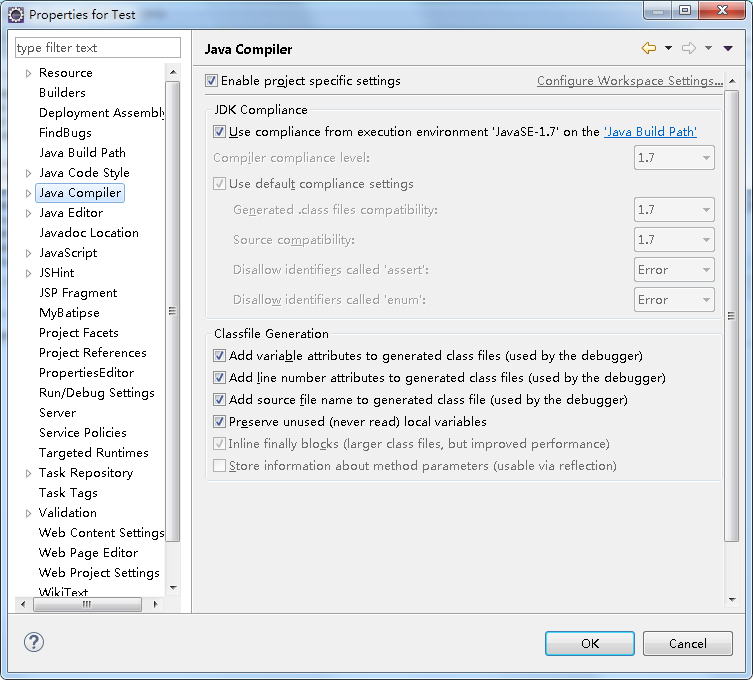Expand the Java Compiler node
The width and height of the screenshot is (753, 680).
(x=28, y=193)
